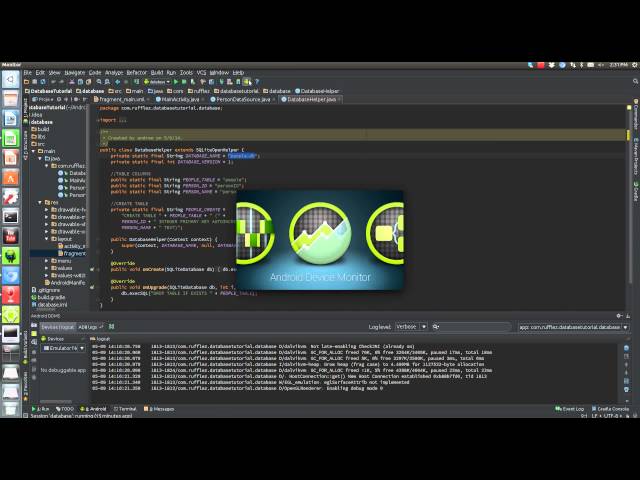Viewport: 640px width, 480px height.
Task: Expand the values folder in project tree
Action: pos(47,268)
